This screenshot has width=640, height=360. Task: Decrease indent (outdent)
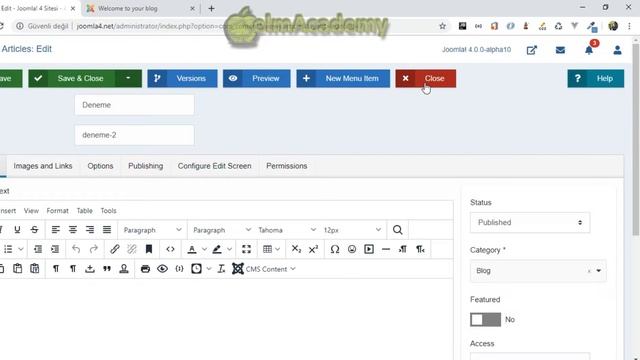tap(38, 249)
